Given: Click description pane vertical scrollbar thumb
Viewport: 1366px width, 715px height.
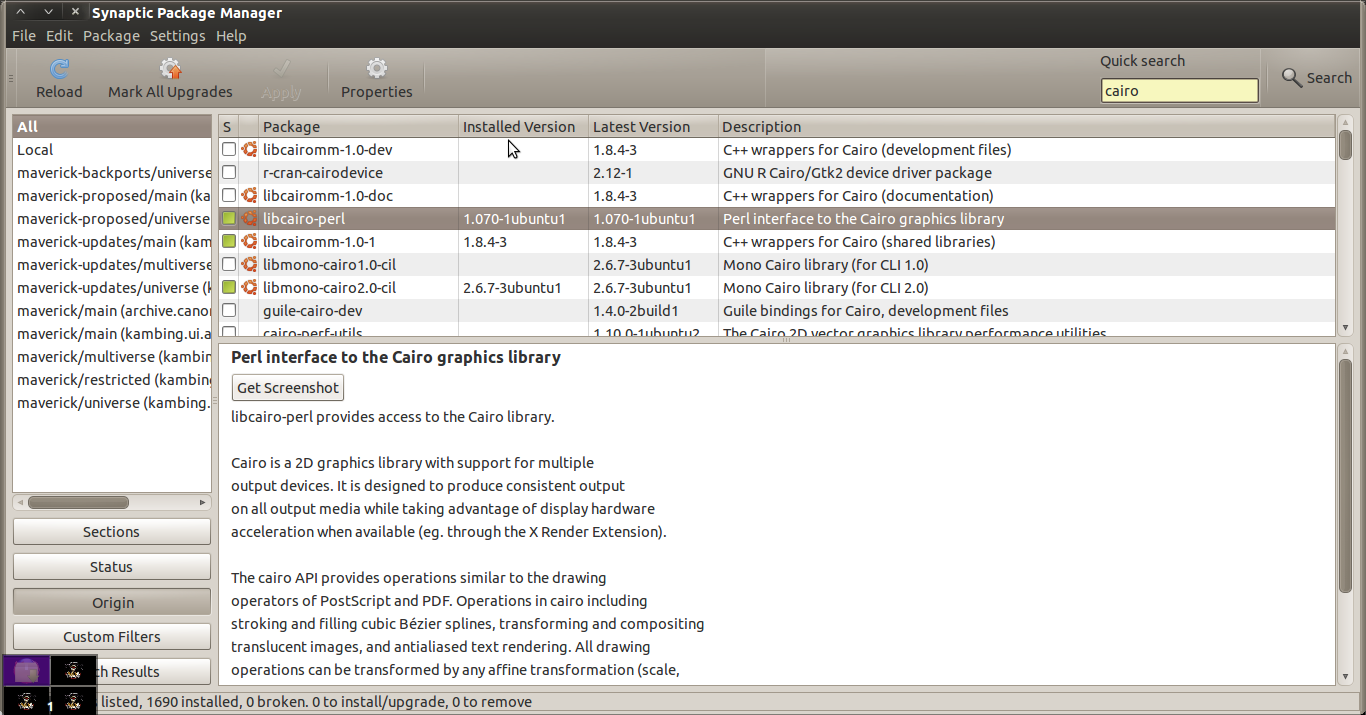Looking at the screenshot, I should click(1345, 475).
